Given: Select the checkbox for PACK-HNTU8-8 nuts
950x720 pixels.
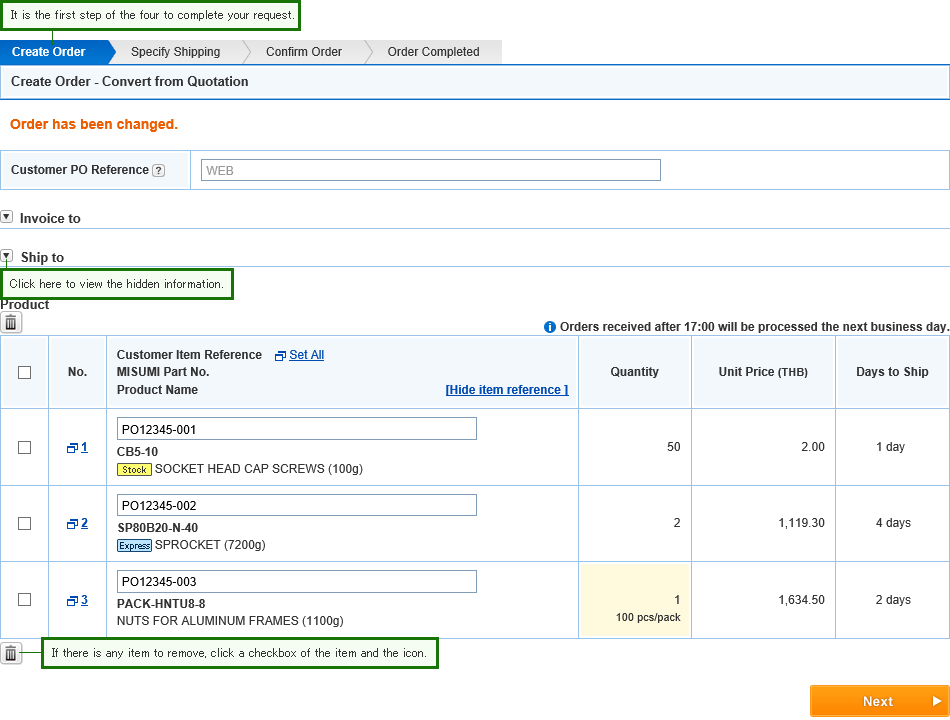Looking at the screenshot, I should pyautogui.click(x=24, y=599).
